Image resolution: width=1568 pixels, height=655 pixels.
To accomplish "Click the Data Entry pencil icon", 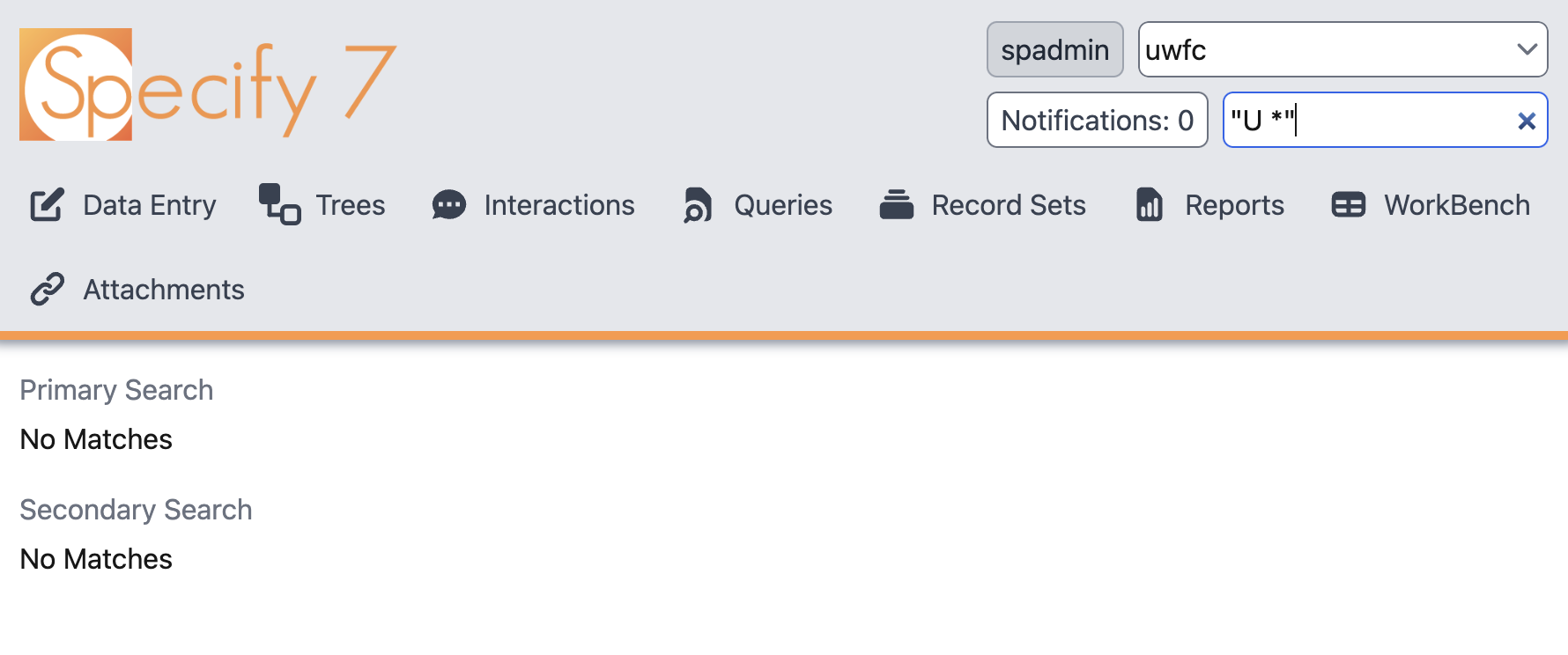I will click(46, 204).
